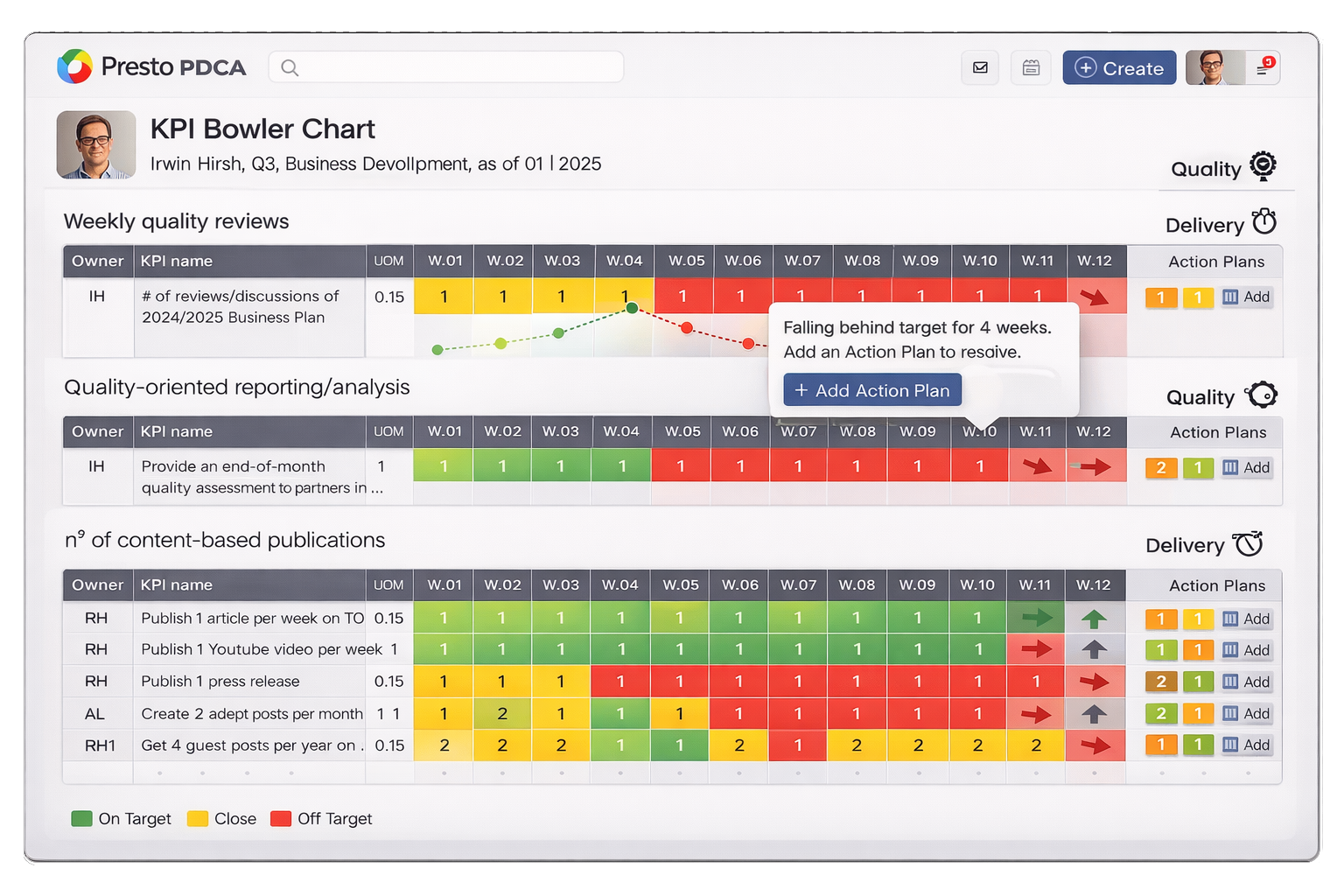Click the Quality gear icon beside Quality-oriented reporting
This screenshot has height=896, width=1344.
point(1262,395)
